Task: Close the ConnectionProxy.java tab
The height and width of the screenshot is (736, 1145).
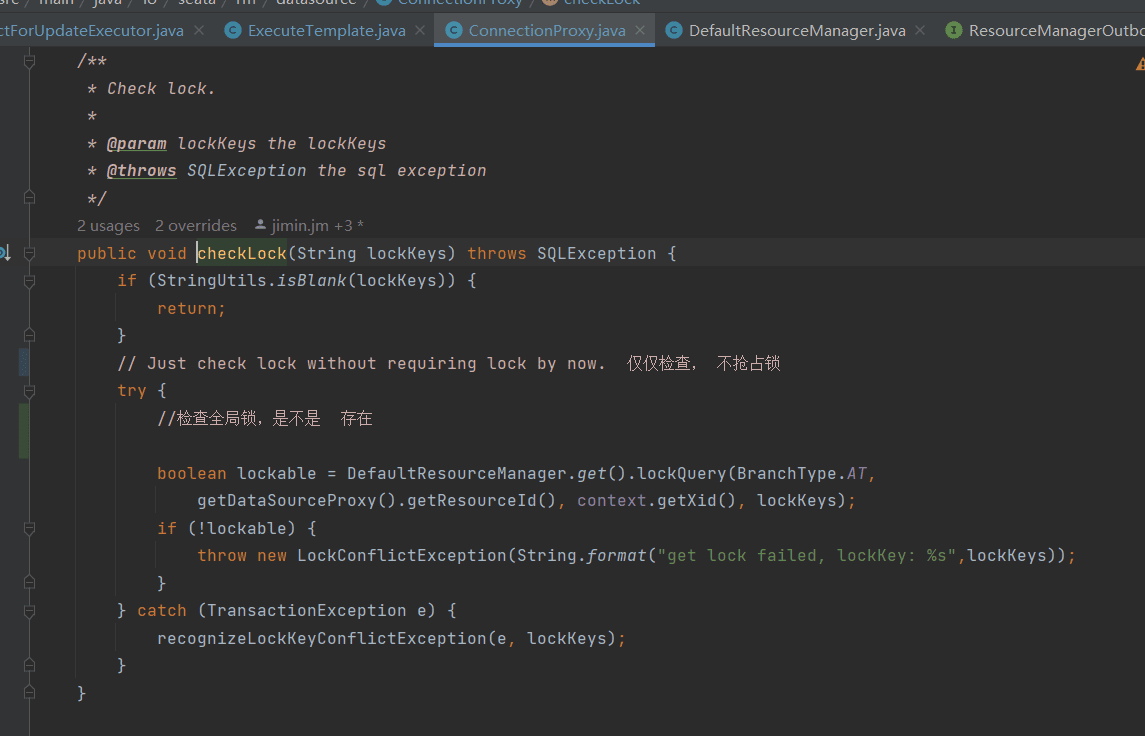Action: (x=640, y=31)
